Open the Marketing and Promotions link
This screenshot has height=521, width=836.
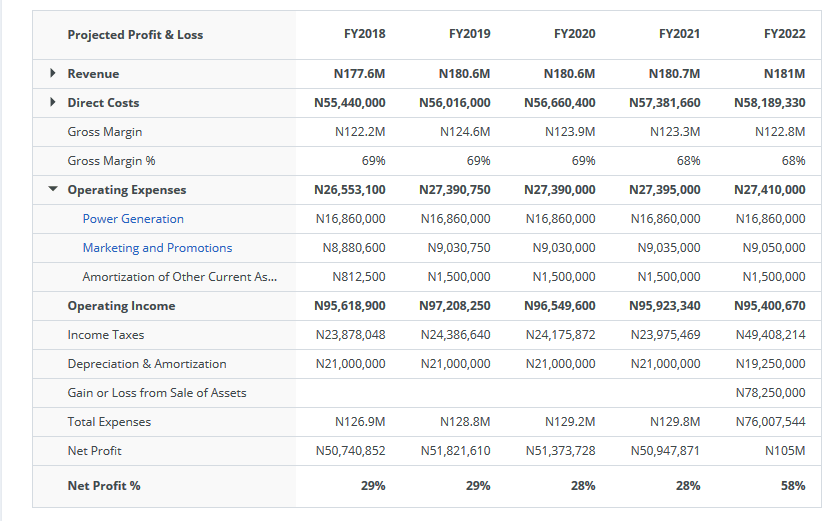click(x=157, y=248)
